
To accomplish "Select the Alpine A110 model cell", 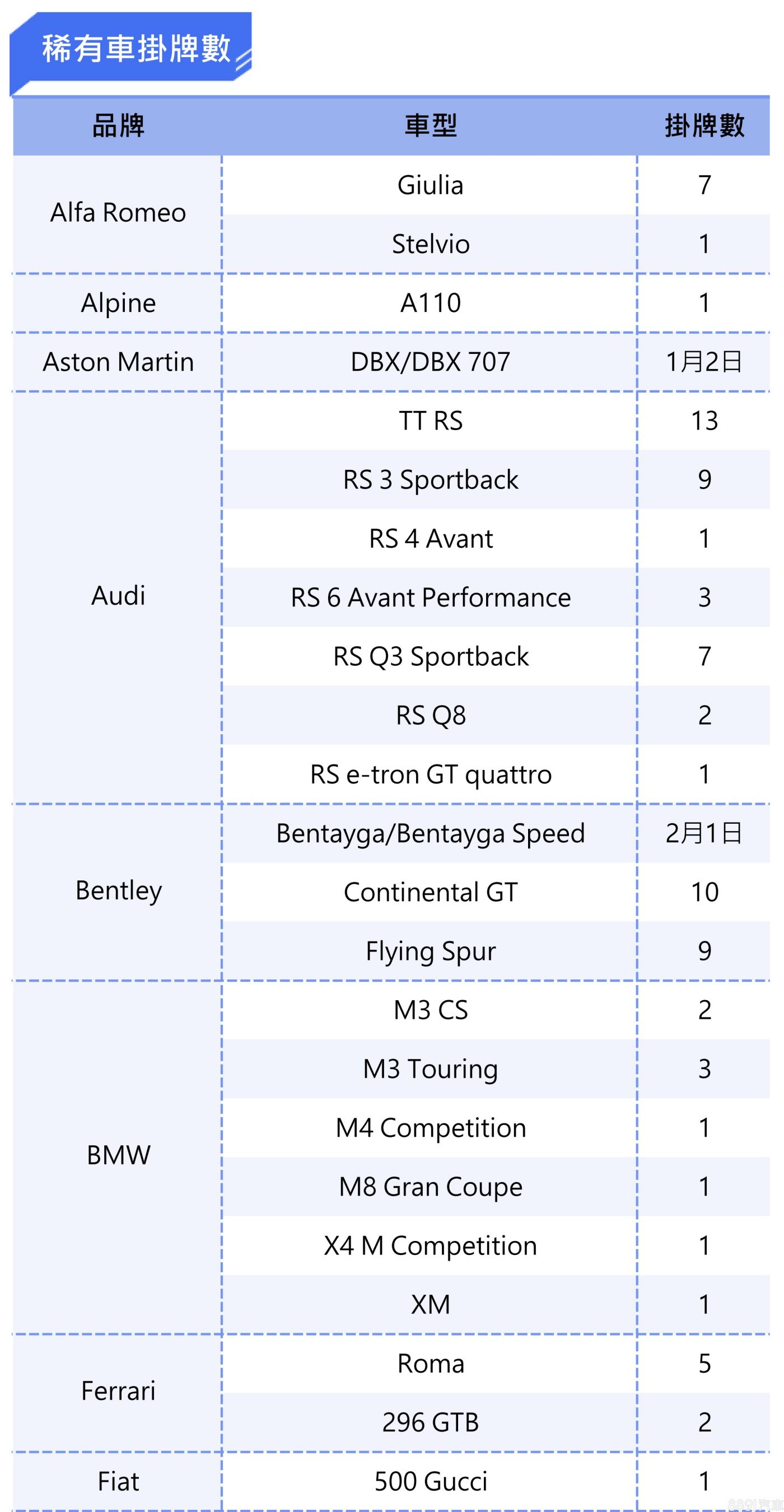I will (x=430, y=304).
